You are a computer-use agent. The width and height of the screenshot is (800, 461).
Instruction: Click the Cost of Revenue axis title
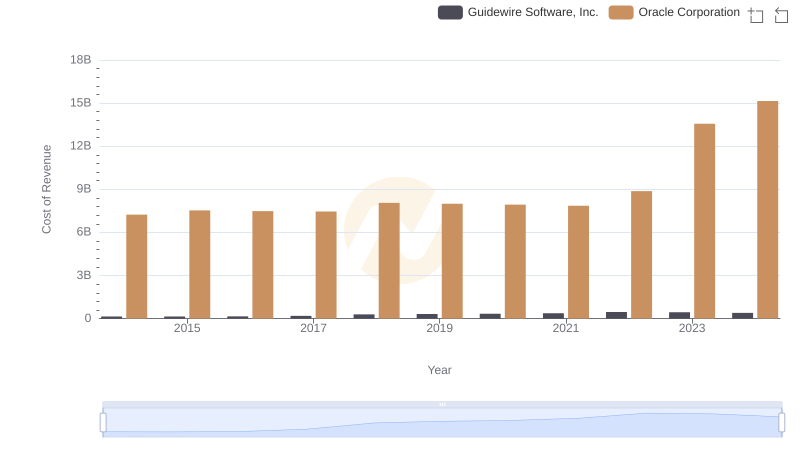46,189
